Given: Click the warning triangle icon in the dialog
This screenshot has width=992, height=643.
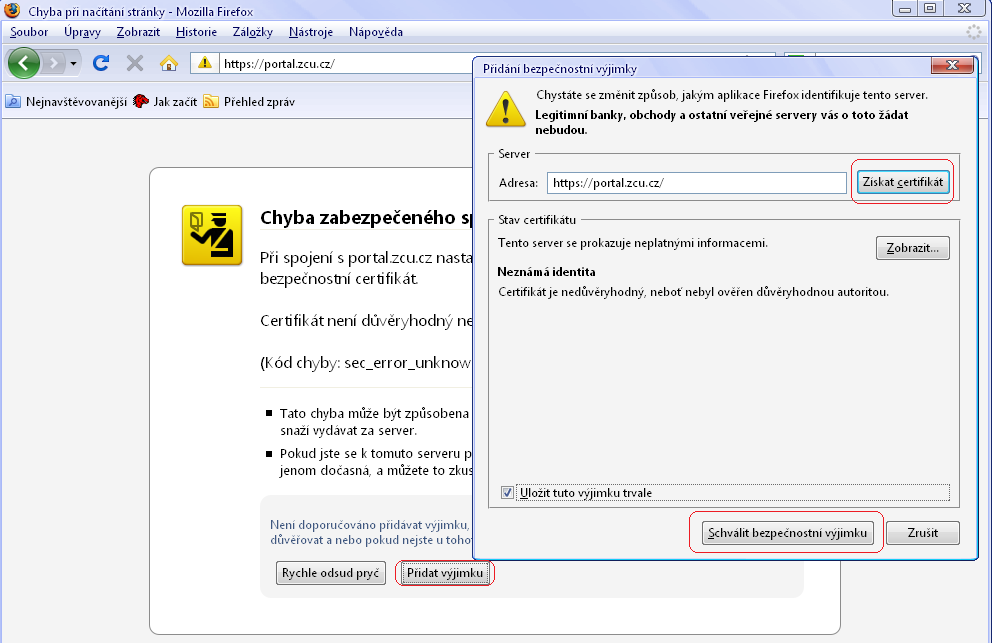Looking at the screenshot, I should click(505, 109).
